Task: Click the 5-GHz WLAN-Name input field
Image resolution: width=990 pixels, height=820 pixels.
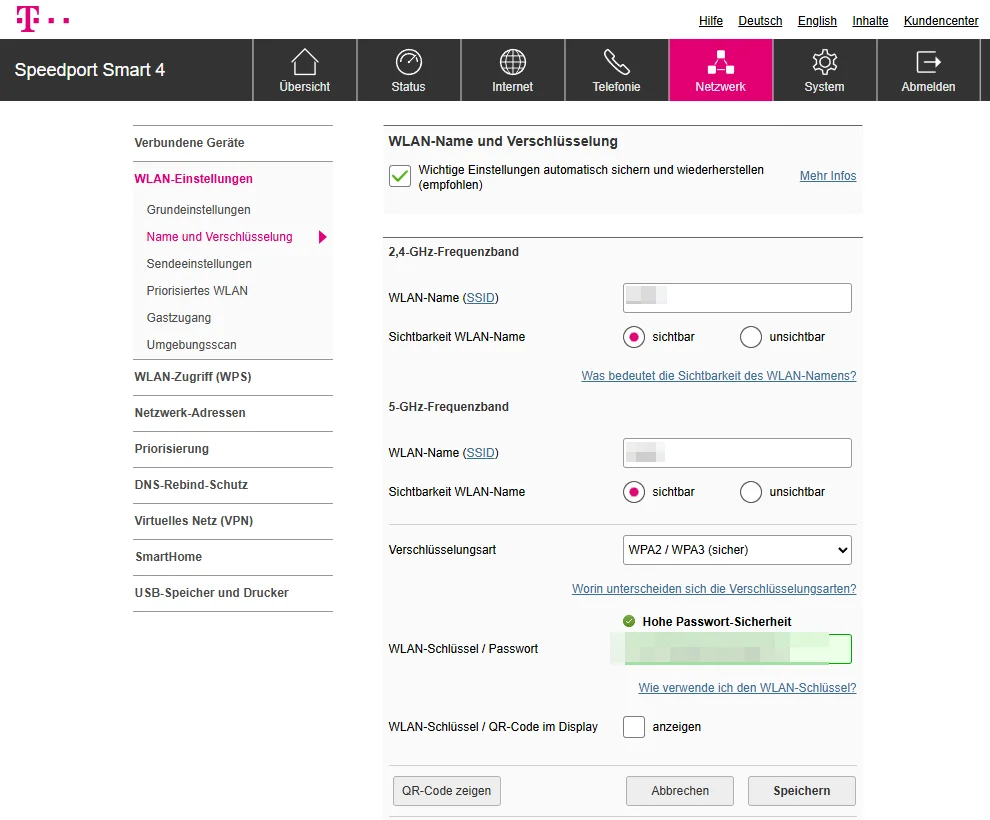Action: click(737, 452)
